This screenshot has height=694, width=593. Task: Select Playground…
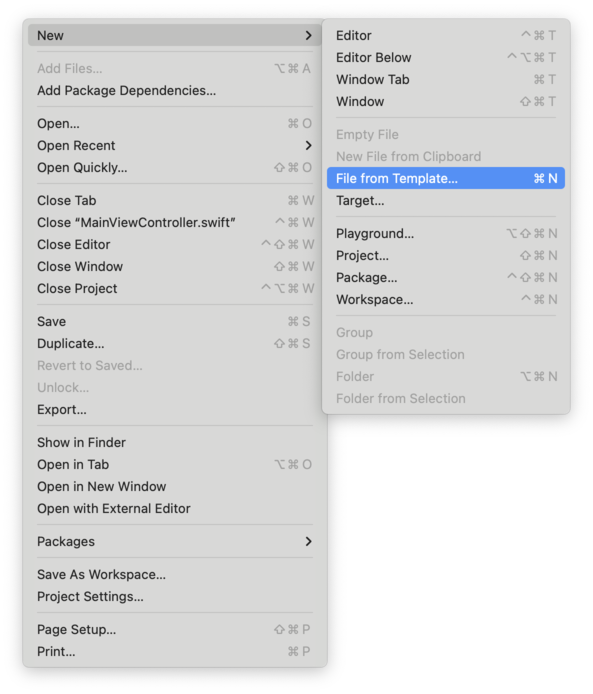tap(446, 234)
